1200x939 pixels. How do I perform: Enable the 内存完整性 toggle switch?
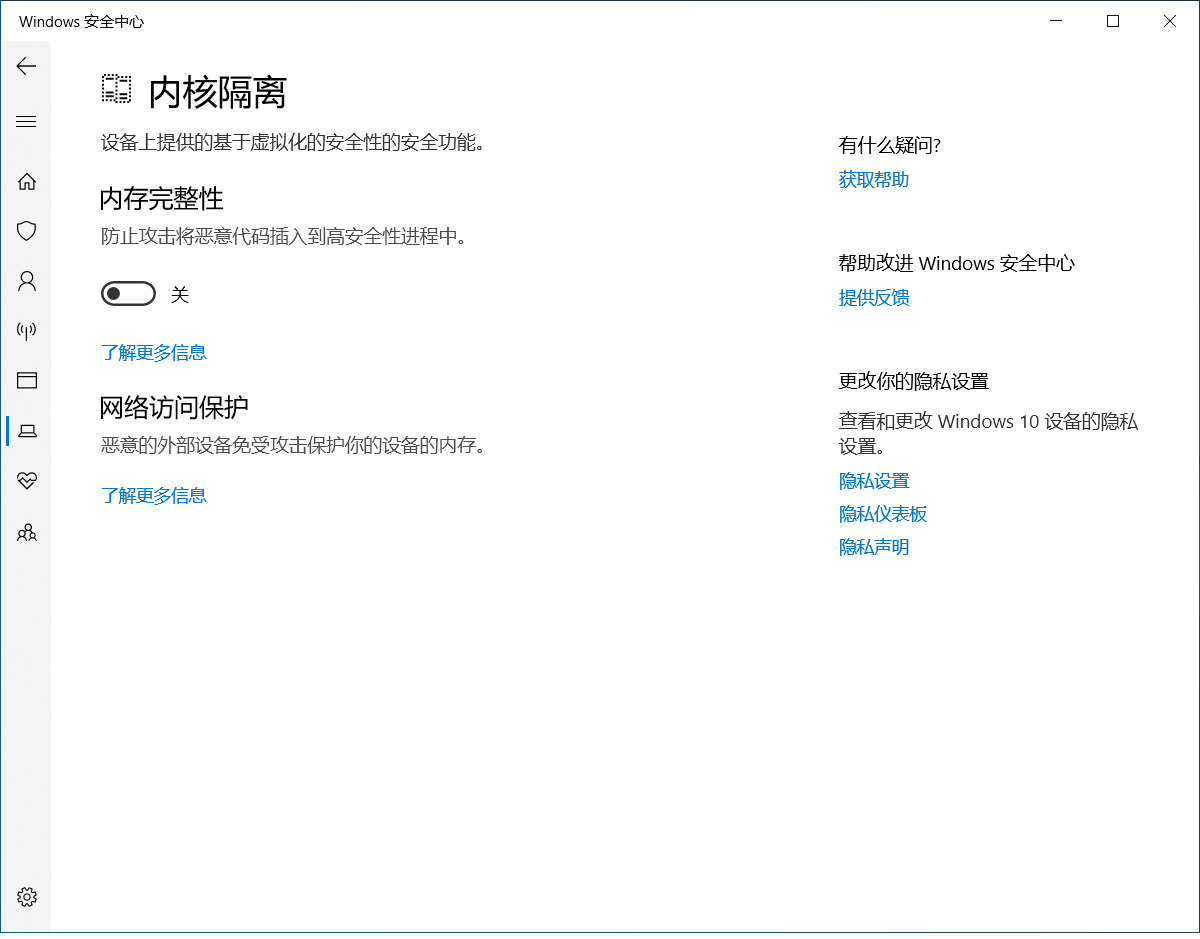128,294
